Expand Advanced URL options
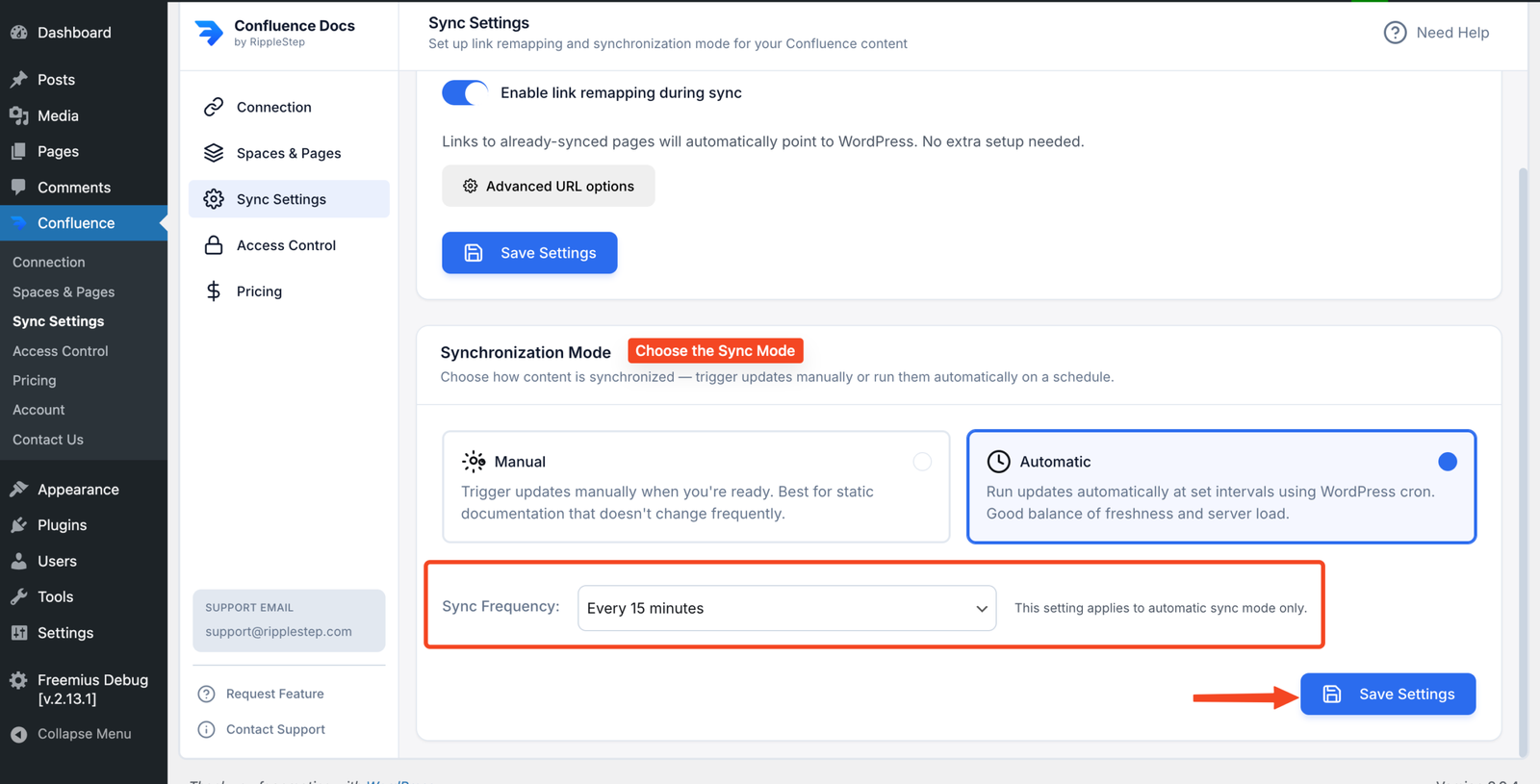The image size is (1540, 784). click(549, 186)
